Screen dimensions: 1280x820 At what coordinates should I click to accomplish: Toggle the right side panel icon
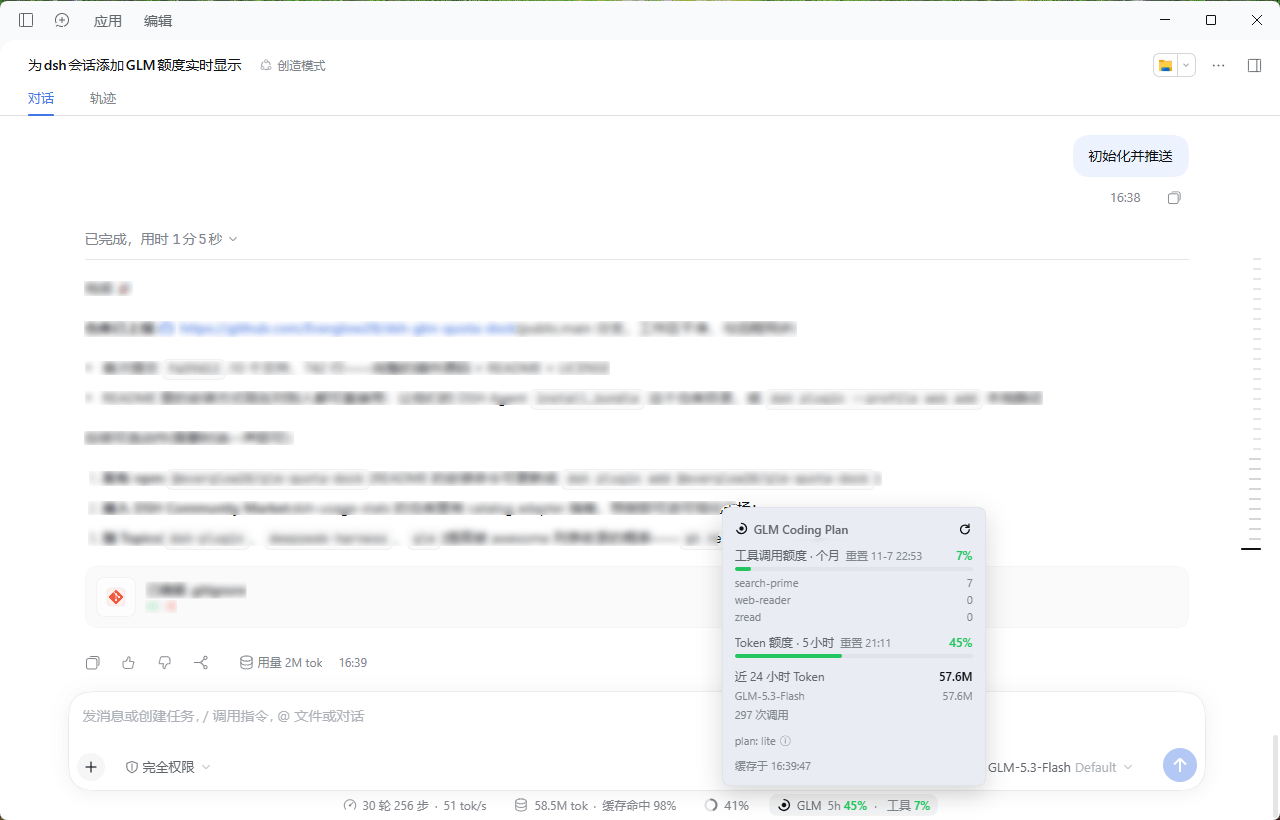coord(1254,65)
